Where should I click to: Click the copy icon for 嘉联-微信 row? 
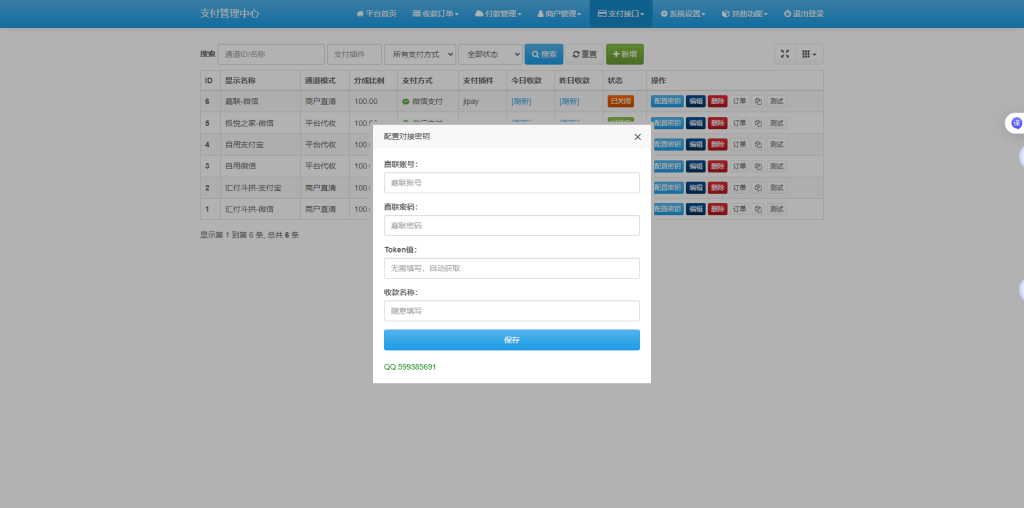tap(758, 101)
